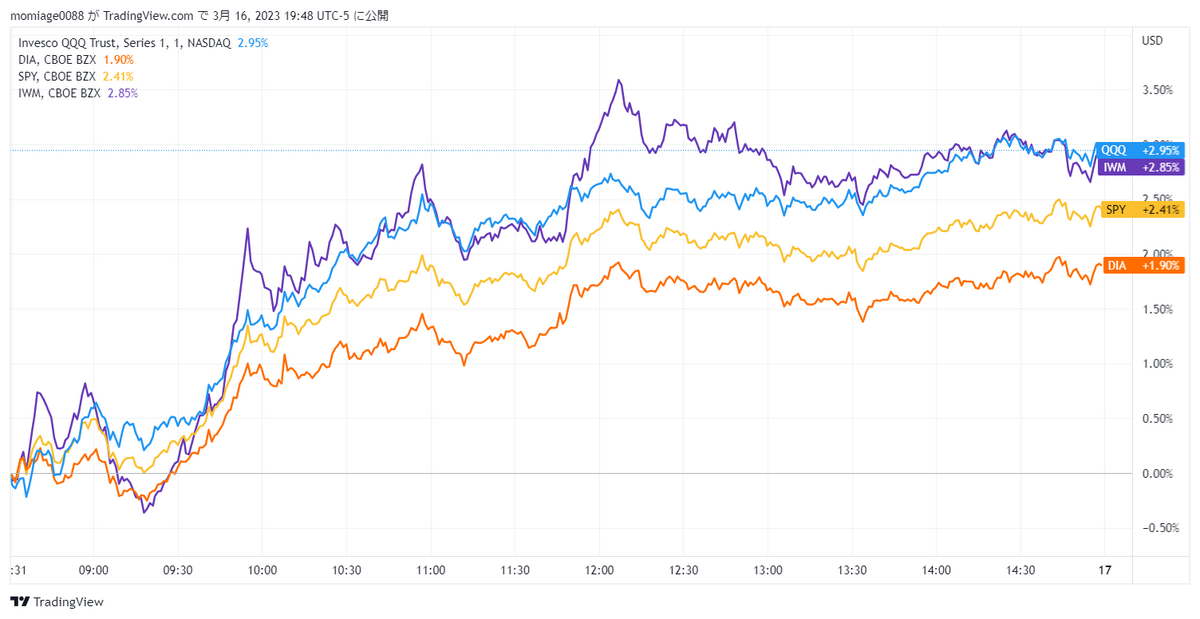Click the 2.41% value in SPY legend
The height and width of the screenshot is (619, 1200).
tap(118, 76)
